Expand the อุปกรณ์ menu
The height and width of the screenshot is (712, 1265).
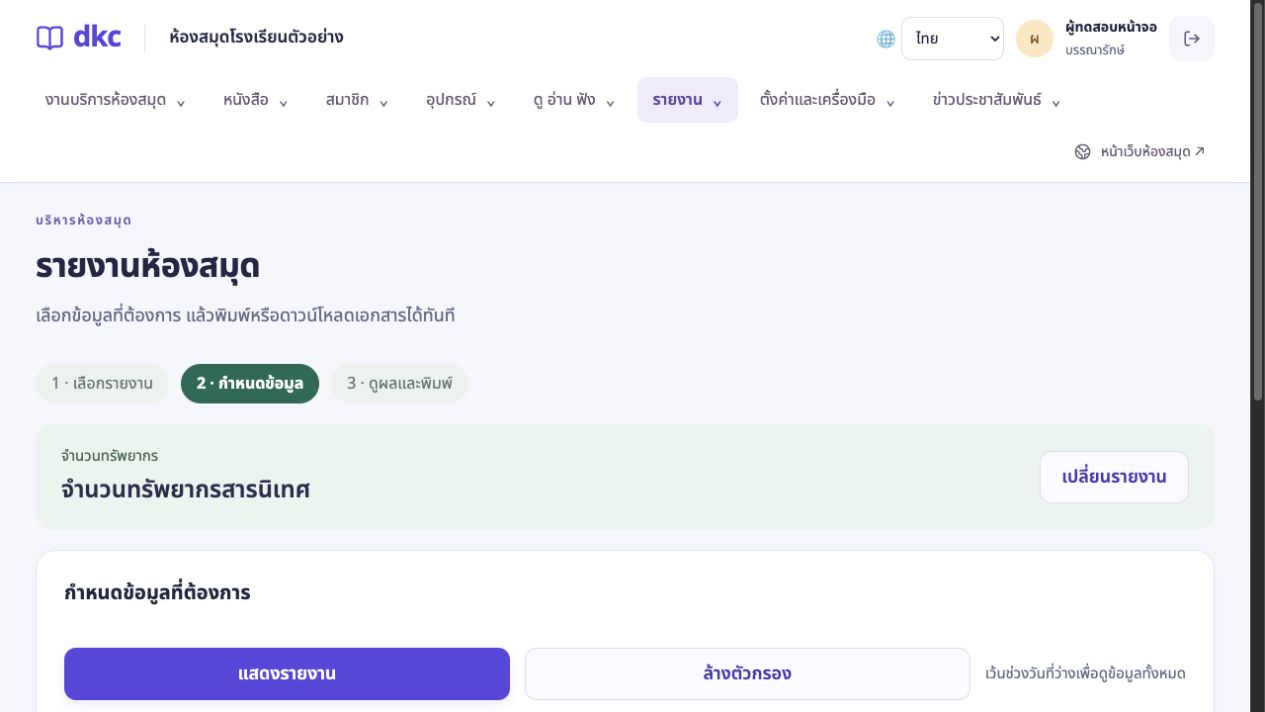461,100
